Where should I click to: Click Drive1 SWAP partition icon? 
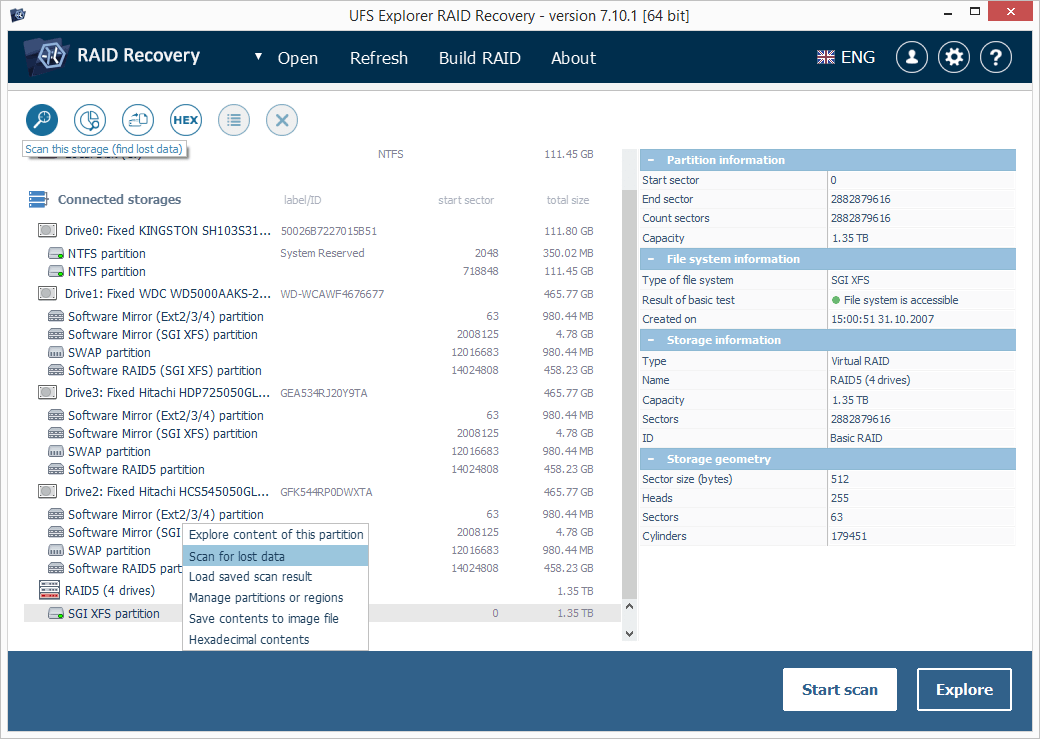coord(56,352)
